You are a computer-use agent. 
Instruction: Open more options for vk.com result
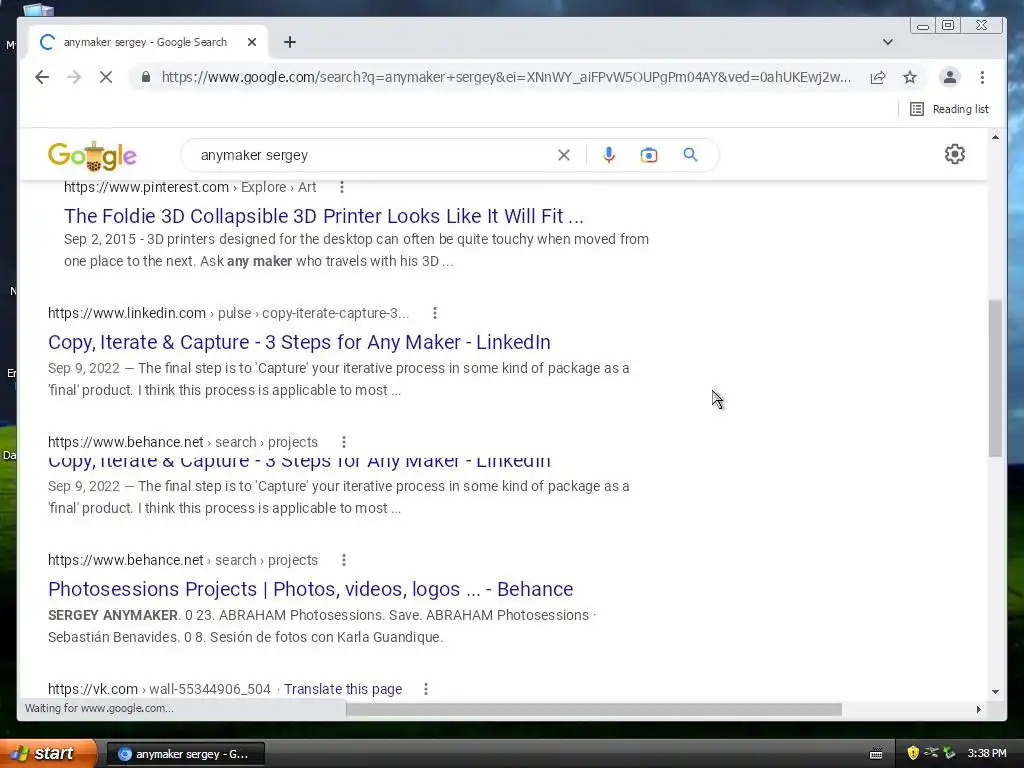coord(426,689)
